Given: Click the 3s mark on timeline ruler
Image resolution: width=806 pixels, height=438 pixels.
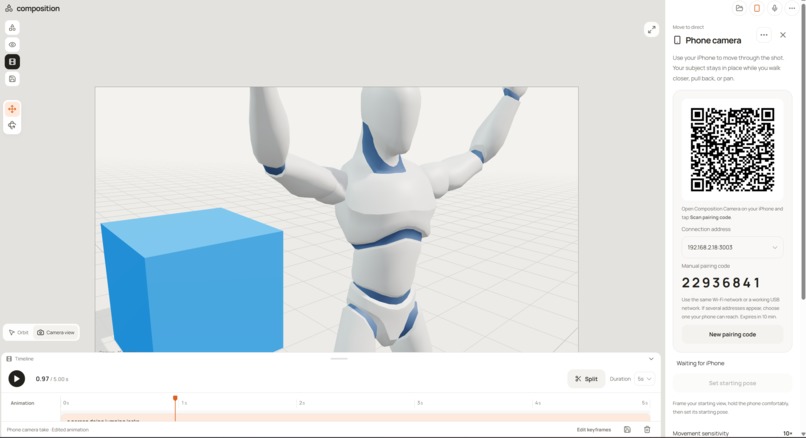Looking at the screenshot, I should 419,403.
